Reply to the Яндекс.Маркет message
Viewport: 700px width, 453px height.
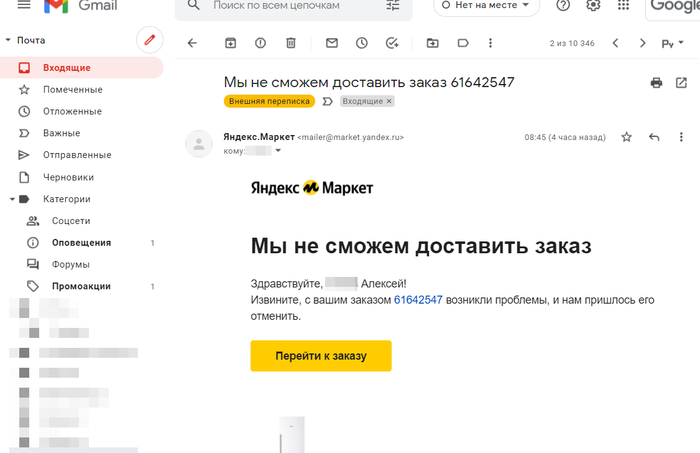point(654,137)
